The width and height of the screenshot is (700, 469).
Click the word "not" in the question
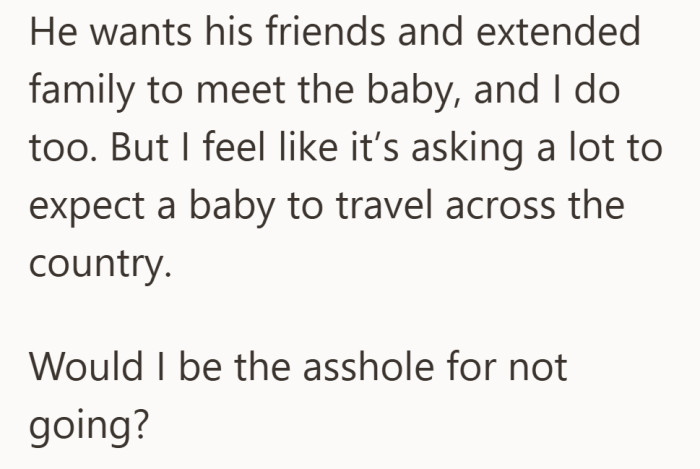tap(535, 366)
